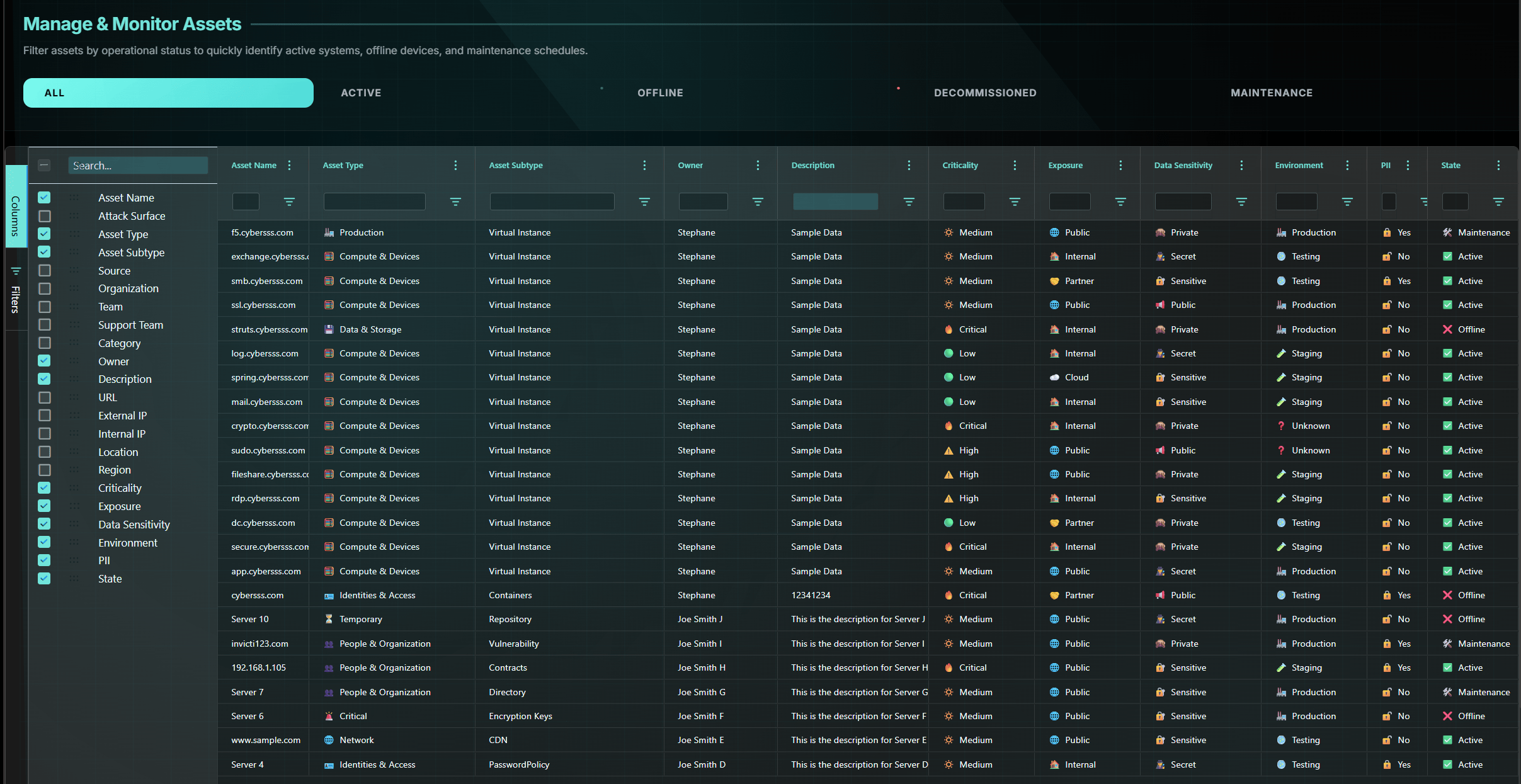This screenshot has height=784, width=1521.
Task: Click the Asset Subtype filter icon
Action: click(644, 202)
